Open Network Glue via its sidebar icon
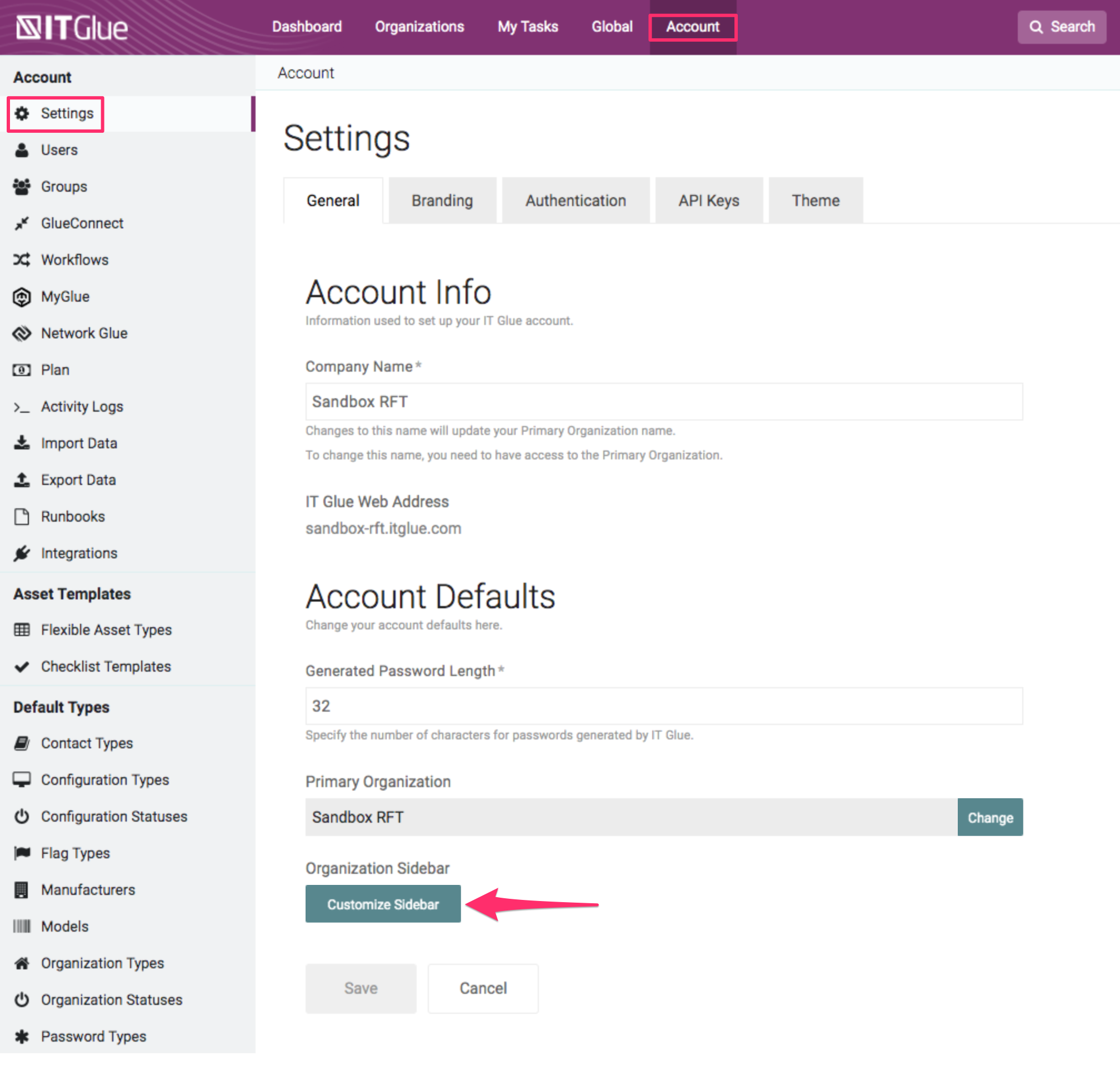Screen dimensions: 1120x1076 coord(22,333)
